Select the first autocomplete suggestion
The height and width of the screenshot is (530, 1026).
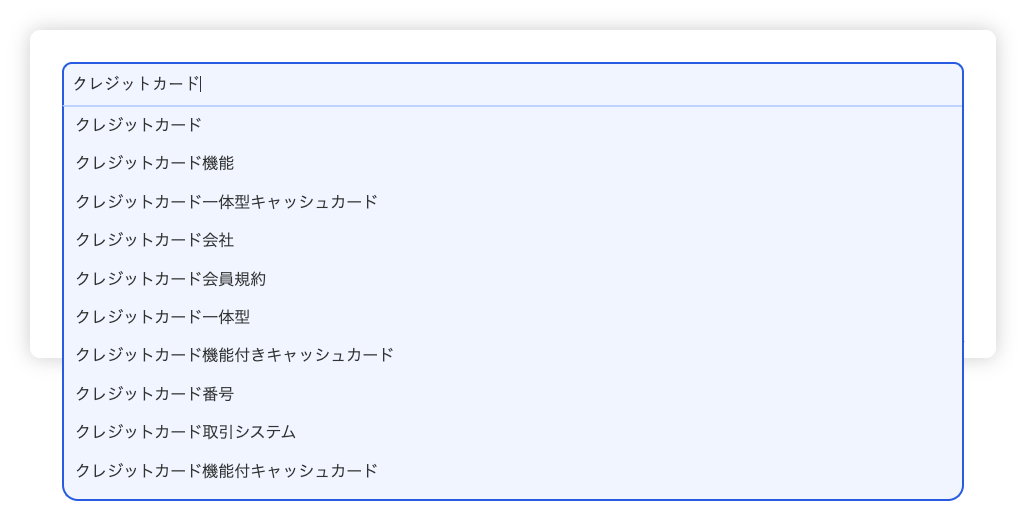coord(139,125)
